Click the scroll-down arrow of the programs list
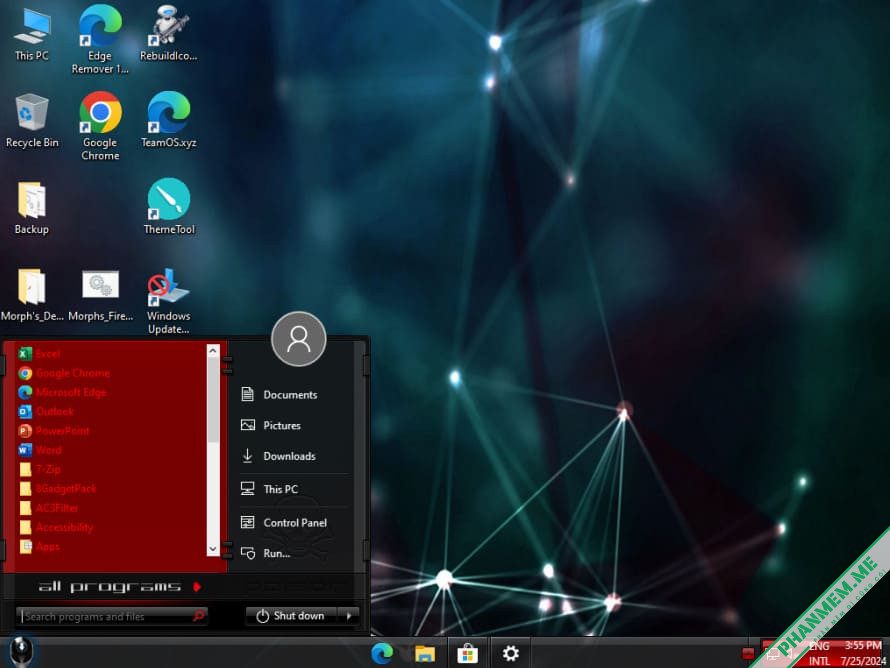890x668 pixels. (x=213, y=549)
